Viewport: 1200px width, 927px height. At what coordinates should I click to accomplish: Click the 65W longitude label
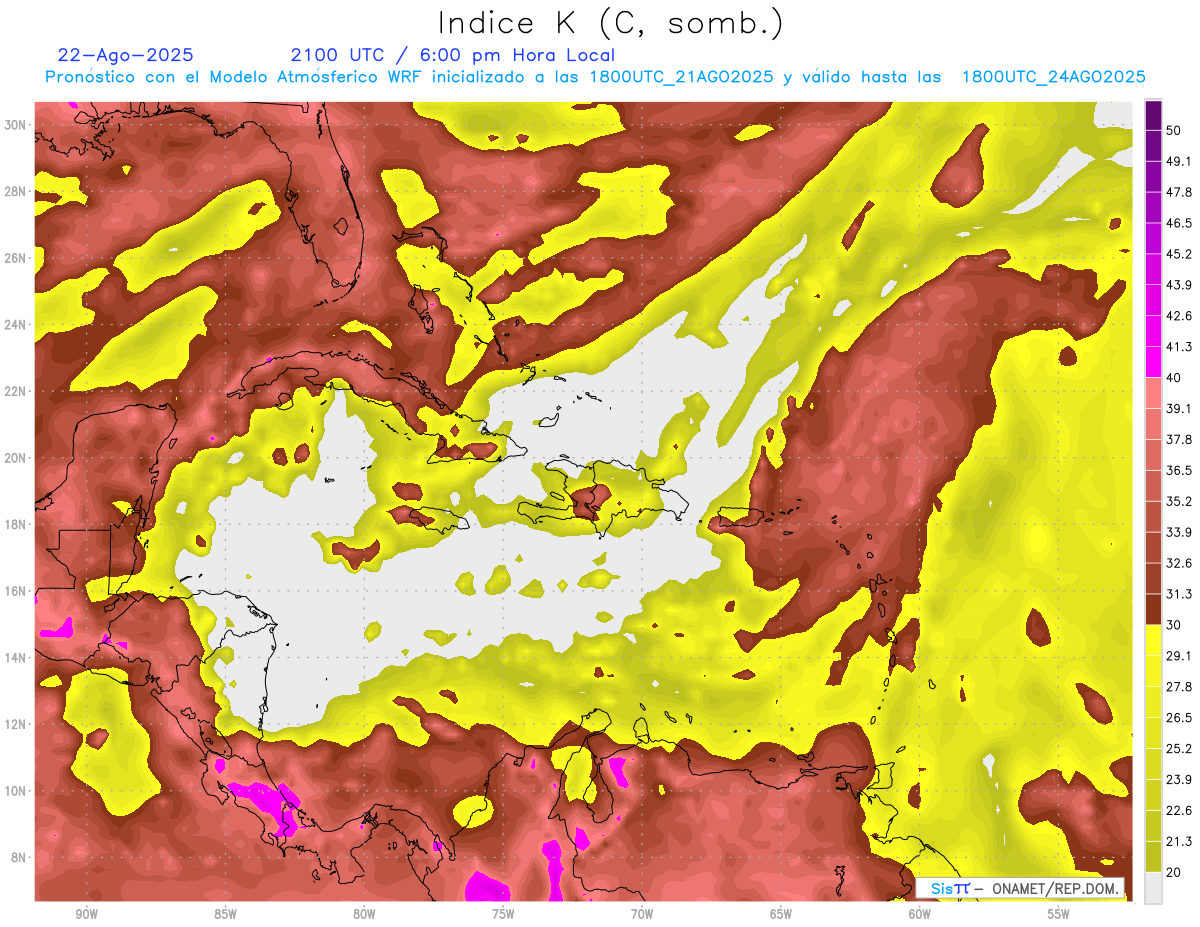[x=781, y=915]
